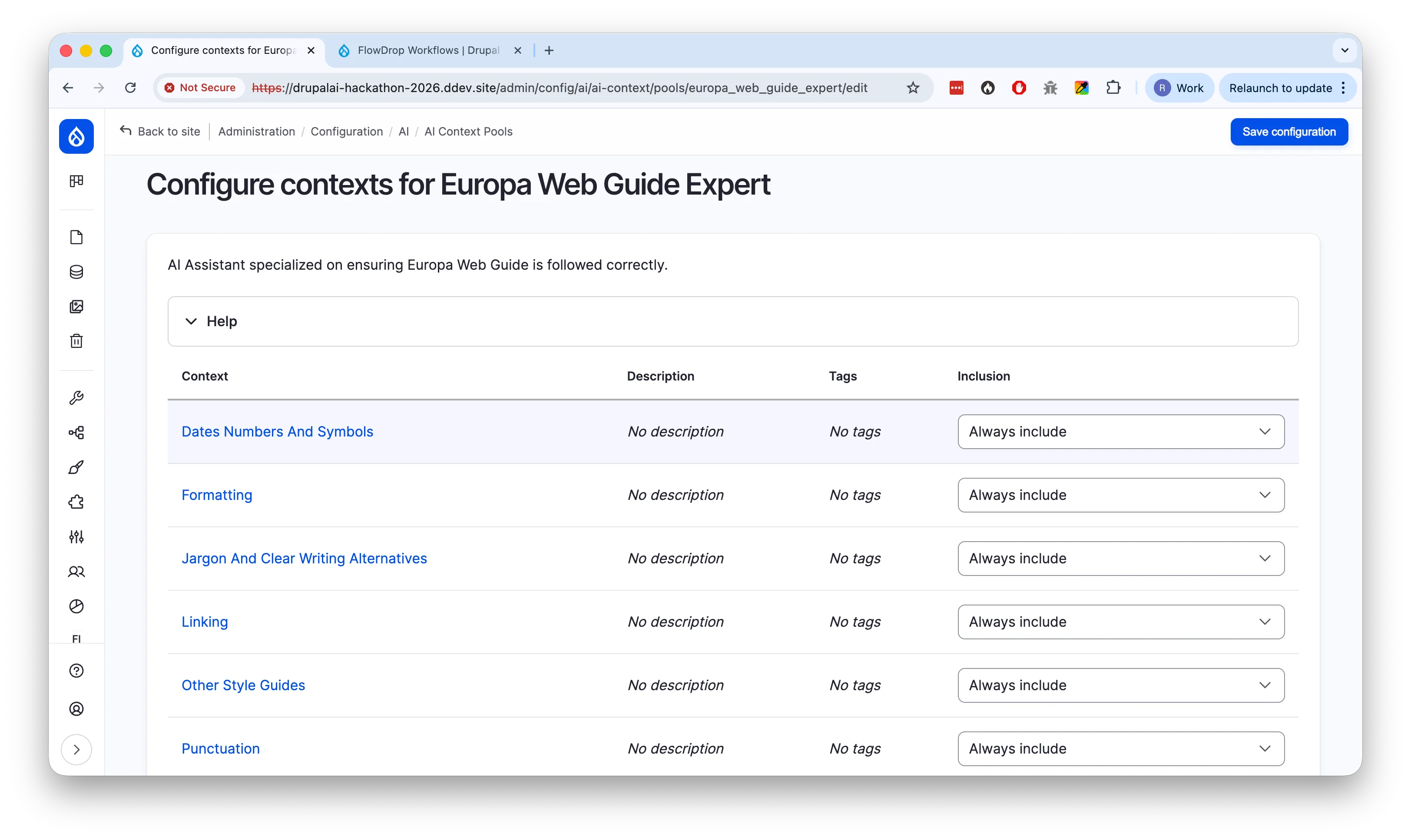Click the Administration breadcrumb
The height and width of the screenshot is (840, 1411).
pyautogui.click(x=256, y=131)
